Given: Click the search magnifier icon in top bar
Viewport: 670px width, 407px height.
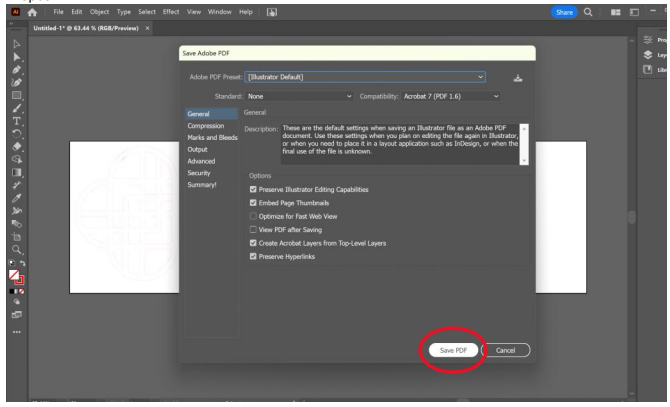Looking at the screenshot, I should pos(588,11).
